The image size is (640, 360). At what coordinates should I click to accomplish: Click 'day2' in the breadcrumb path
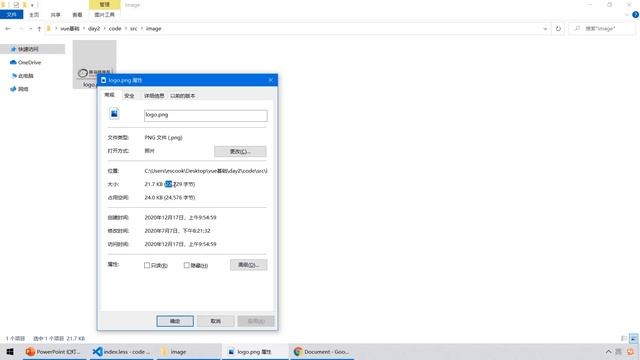click(94, 29)
